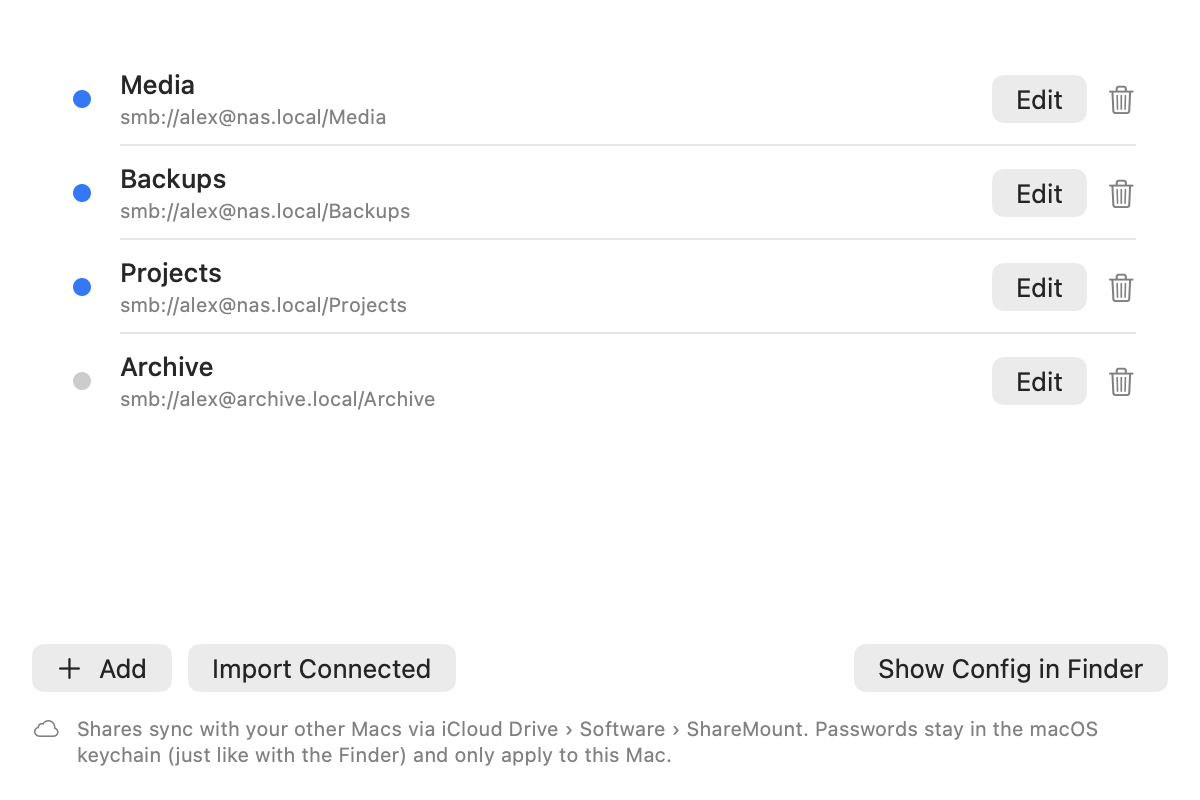The width and height of the screenshot is (1200, 800).
Task: Select the Projects share name
Action: pyautogui.click(x=171, y=273)
